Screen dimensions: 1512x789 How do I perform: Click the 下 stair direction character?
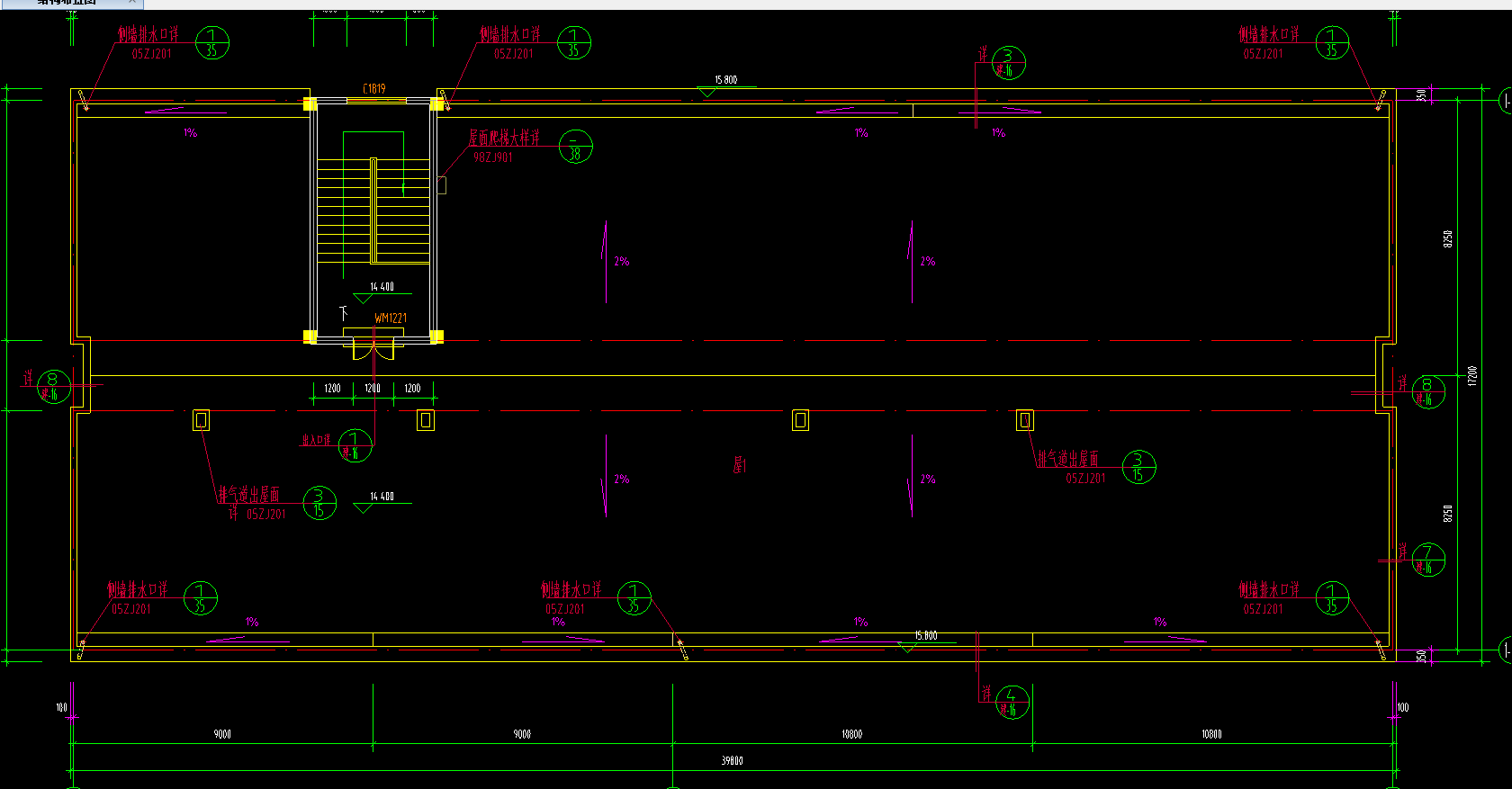point(343,313)
